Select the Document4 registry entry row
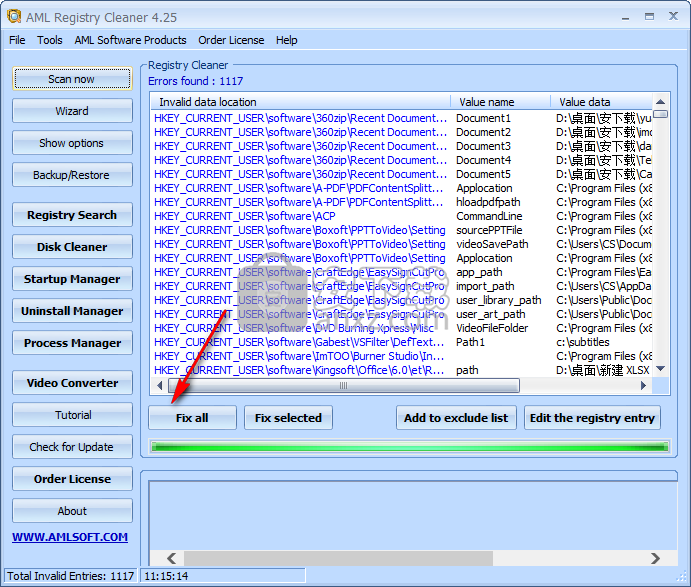 402,160
